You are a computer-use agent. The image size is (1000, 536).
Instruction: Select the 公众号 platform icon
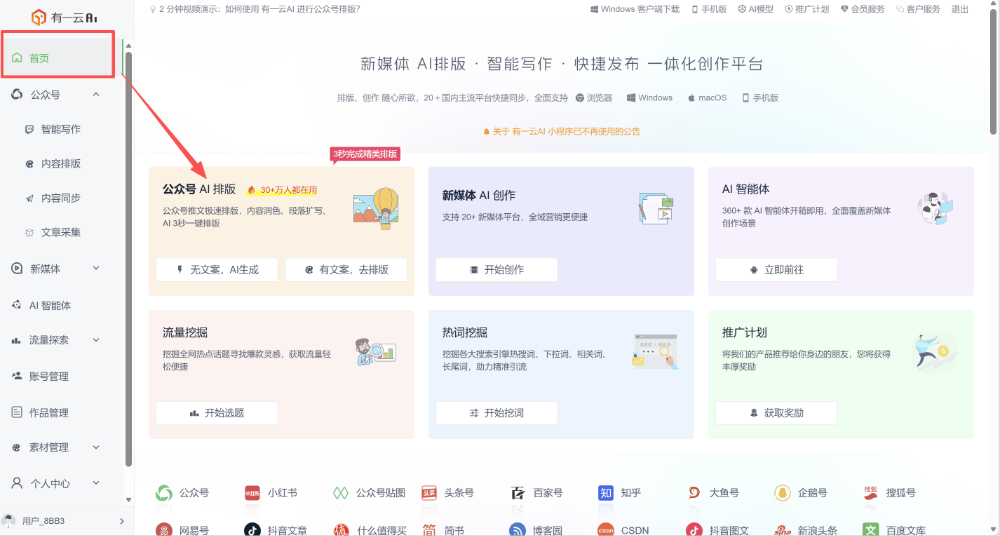164,493
